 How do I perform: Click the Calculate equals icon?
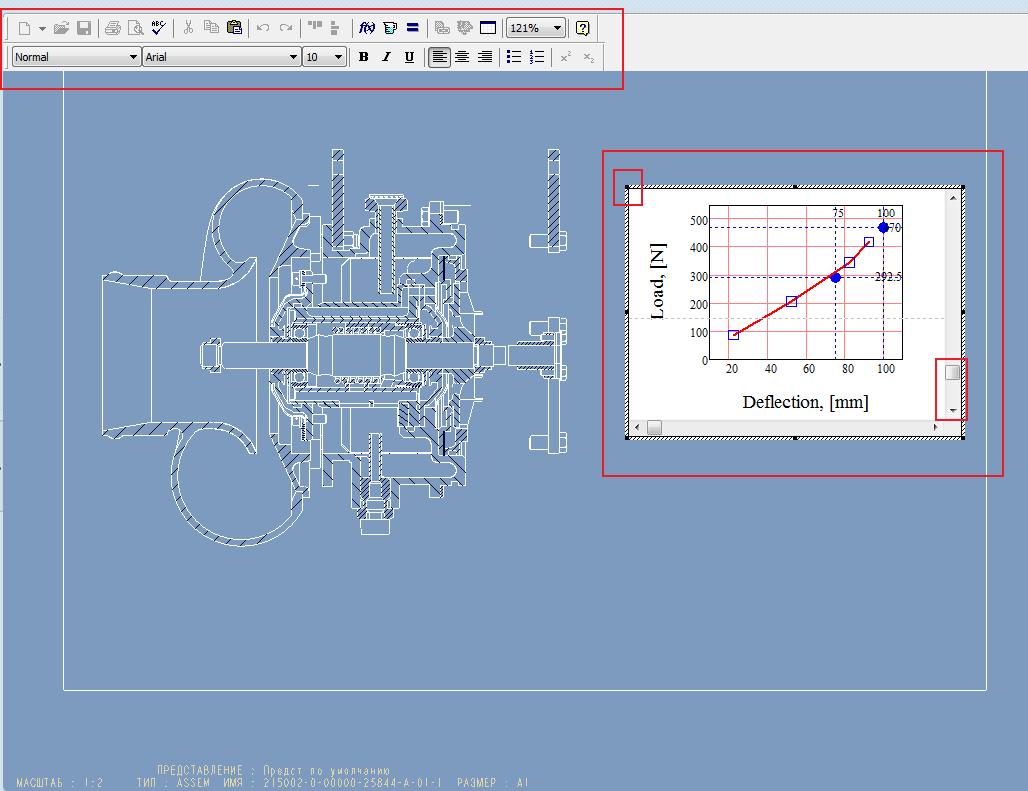click(x=412, y=28)
